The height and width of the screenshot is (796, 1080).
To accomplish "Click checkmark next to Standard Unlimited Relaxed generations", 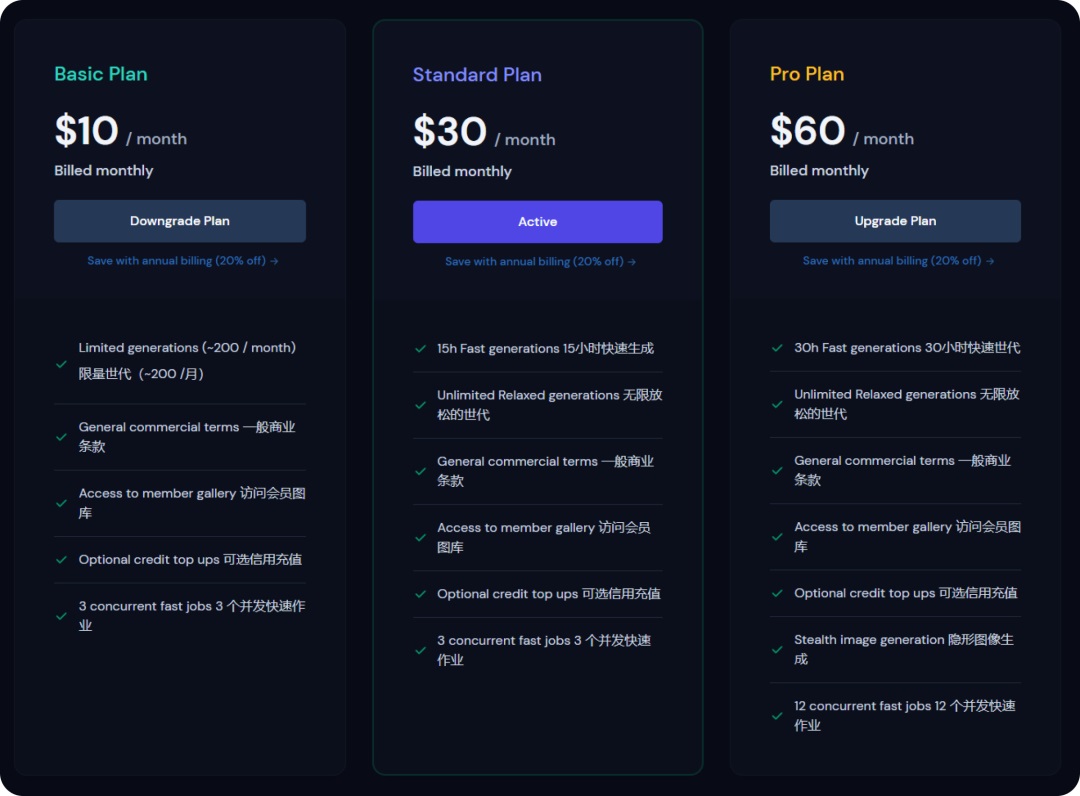I will pos(420,405).
